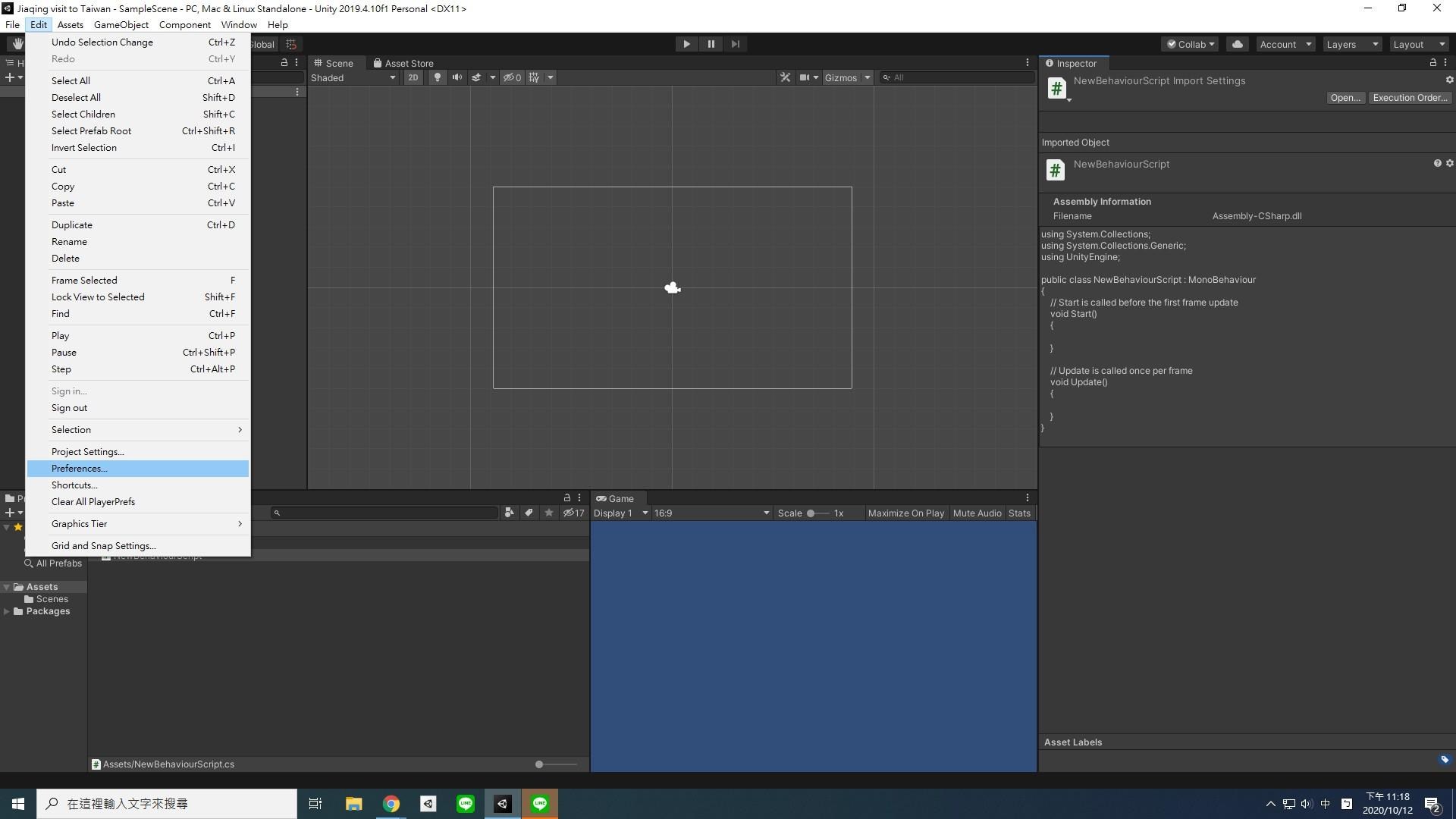Adjust the Game view Scale slider

pyautogui.click(x=817, y=513)
